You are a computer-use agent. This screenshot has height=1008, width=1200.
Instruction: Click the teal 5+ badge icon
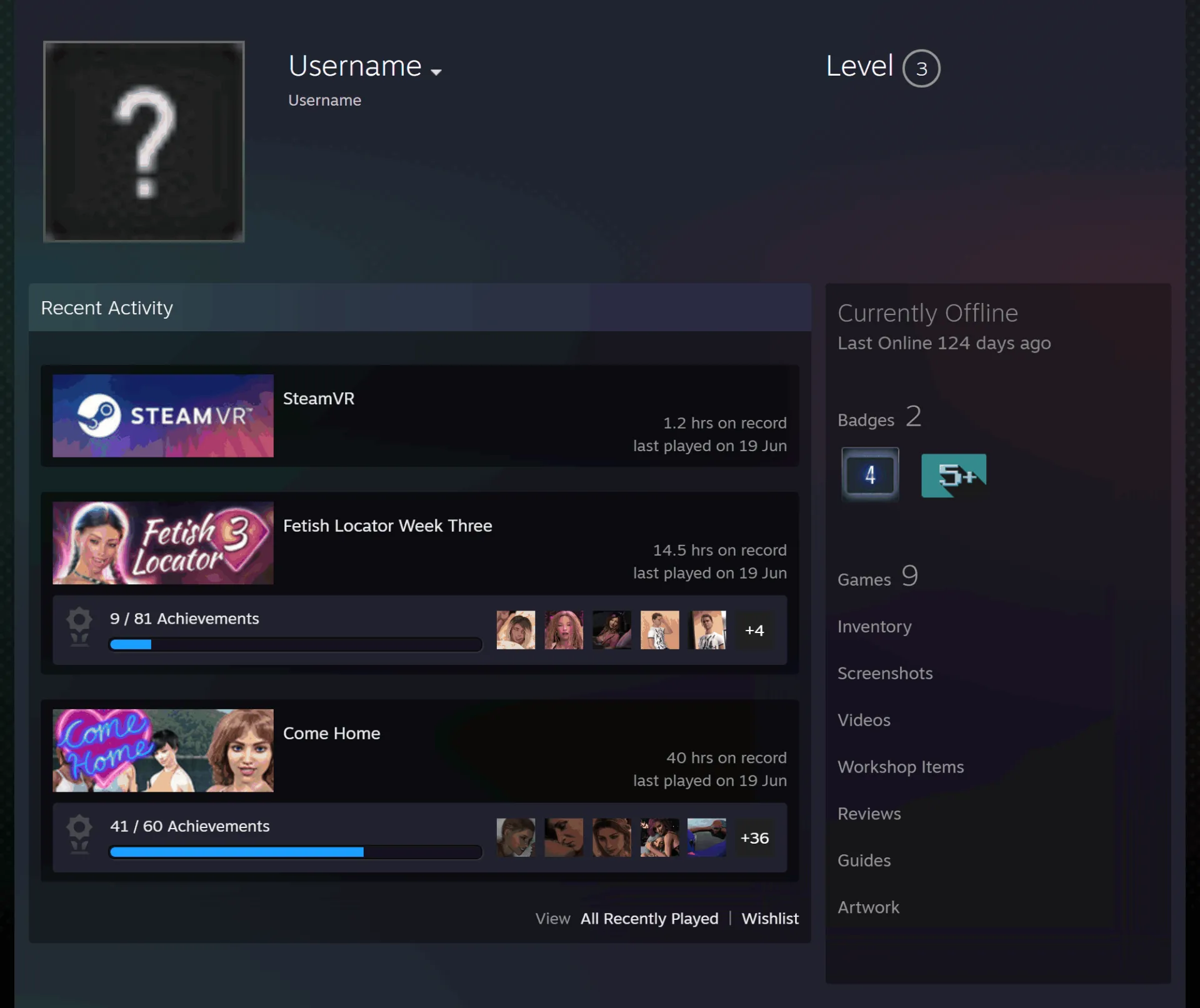click(x=954, y=476)
